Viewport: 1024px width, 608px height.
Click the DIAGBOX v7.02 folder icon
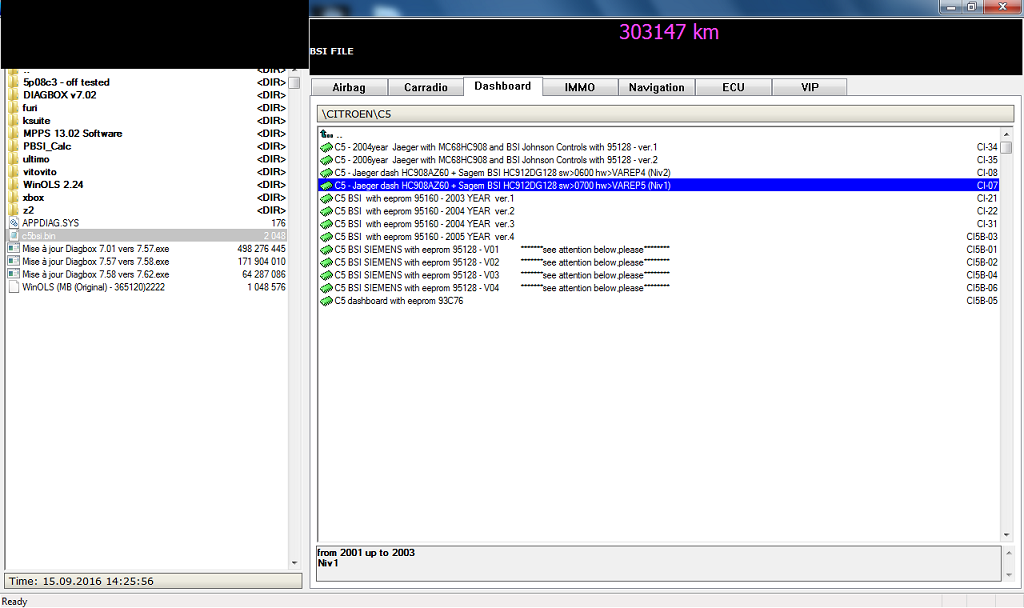coord(13,95)
